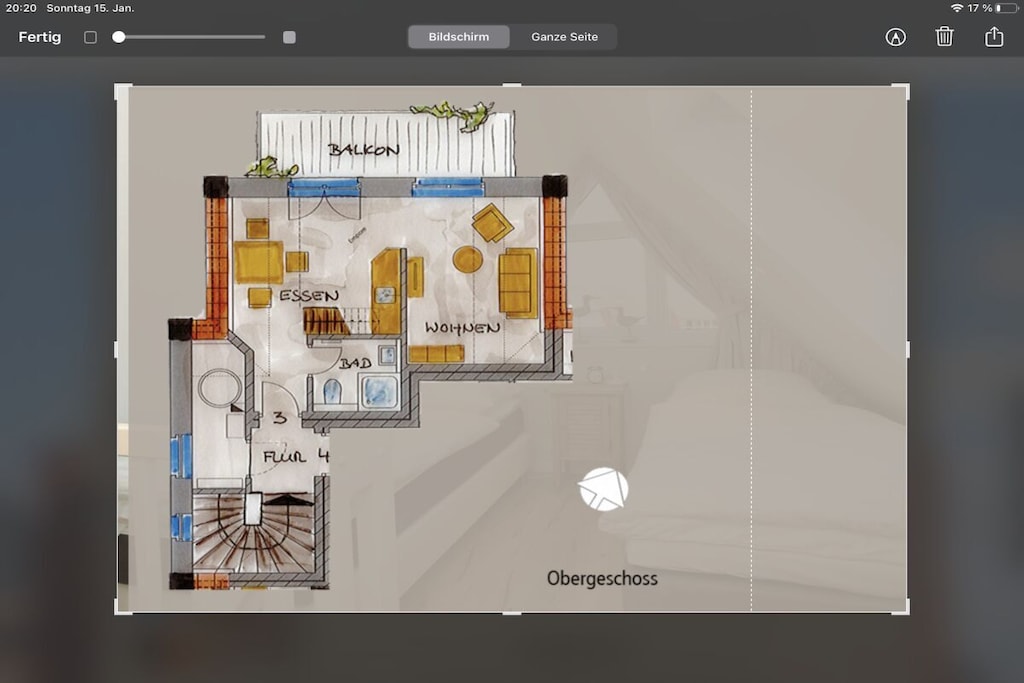Image resolution: width=1024 pixels, height=683 pixels.
Task: Click the top edge crop handle
Action: point(512,84)
